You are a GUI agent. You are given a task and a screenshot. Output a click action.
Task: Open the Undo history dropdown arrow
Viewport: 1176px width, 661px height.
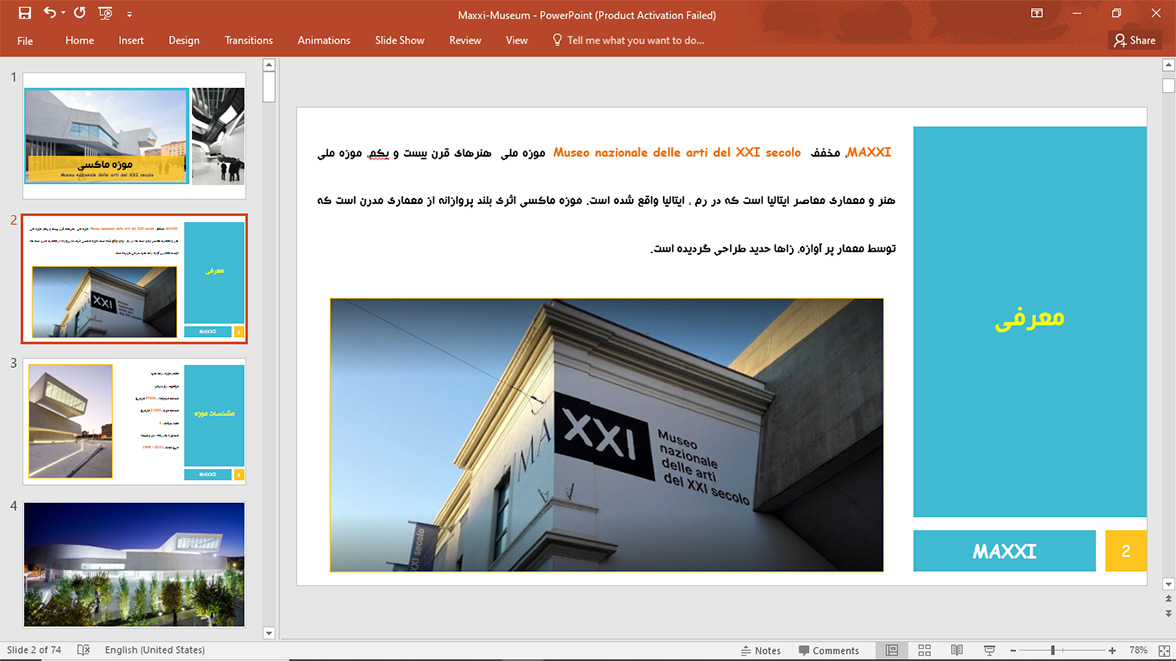63,13
